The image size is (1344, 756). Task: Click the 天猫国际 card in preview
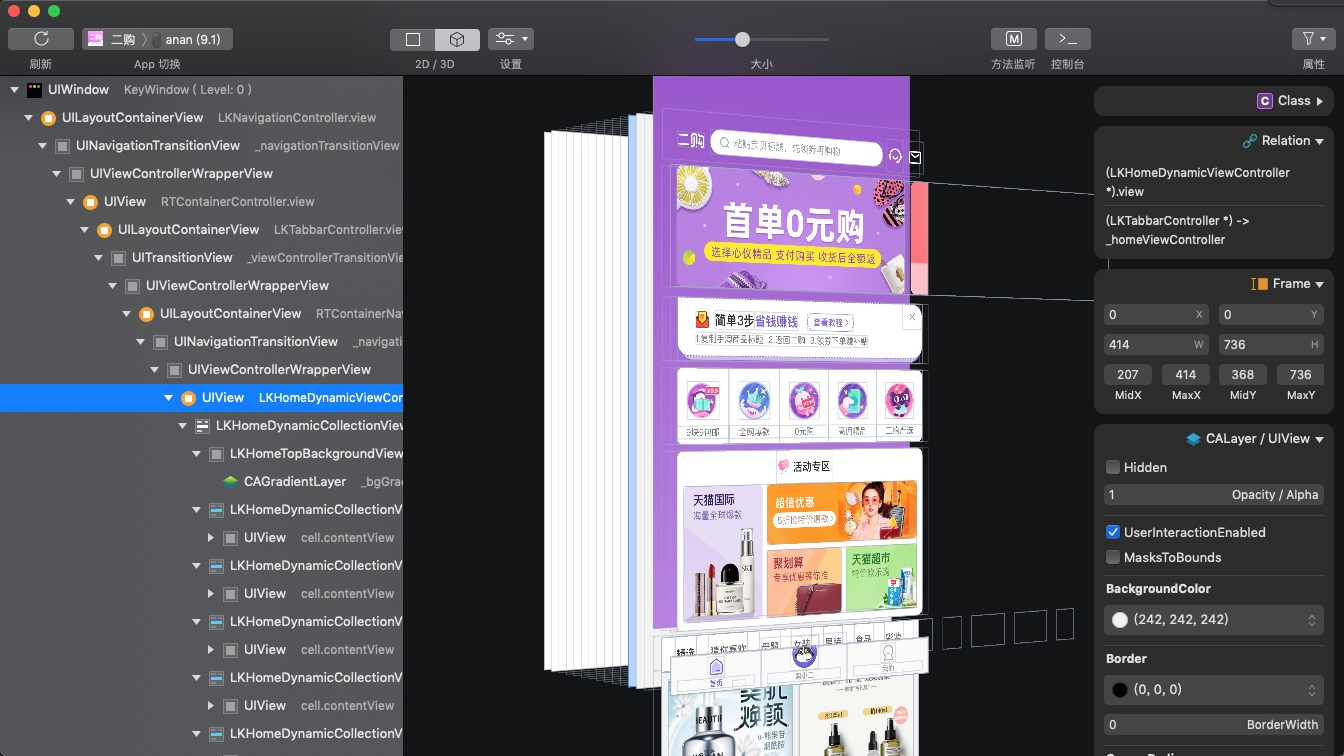click(x=721, y=551)
